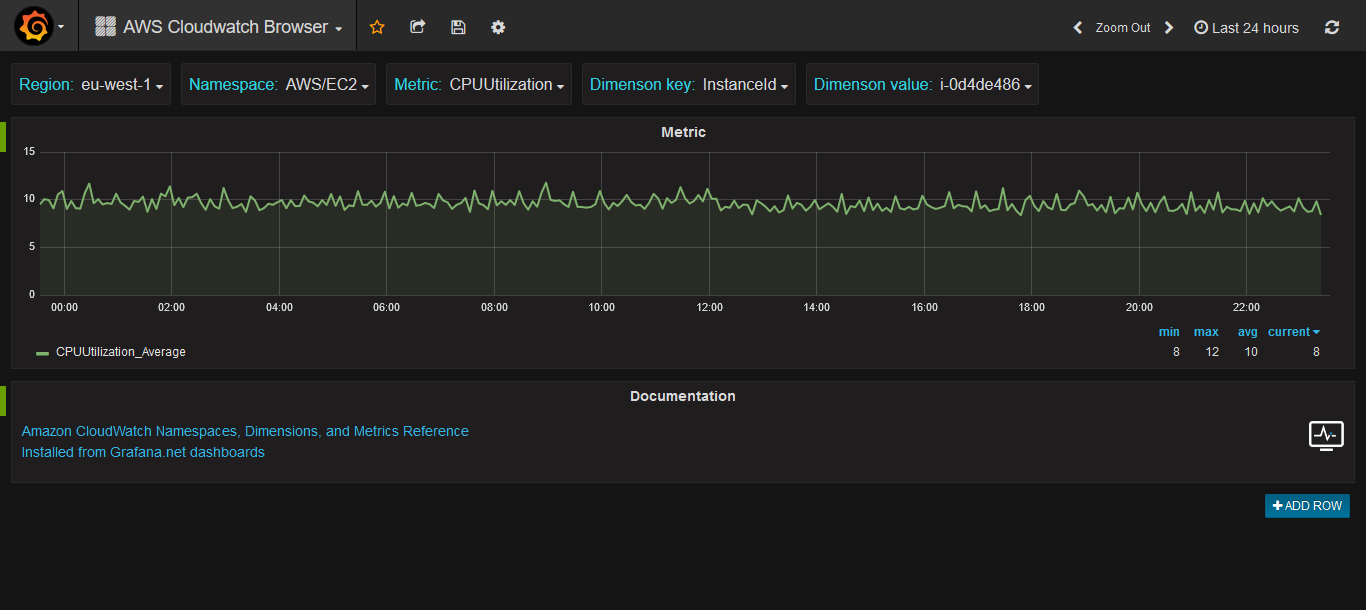Open dashboard settings gear icon
Image resolution: width=1366 pixels, height=610 pixels.
click(498, 27)
